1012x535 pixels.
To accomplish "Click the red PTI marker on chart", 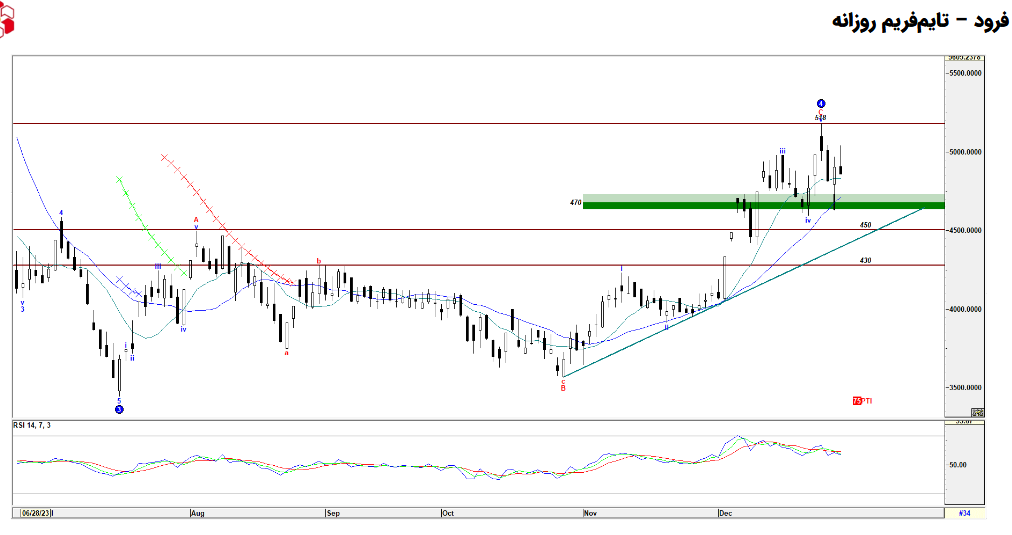I will pyautogui.click(x=861, y=400).
